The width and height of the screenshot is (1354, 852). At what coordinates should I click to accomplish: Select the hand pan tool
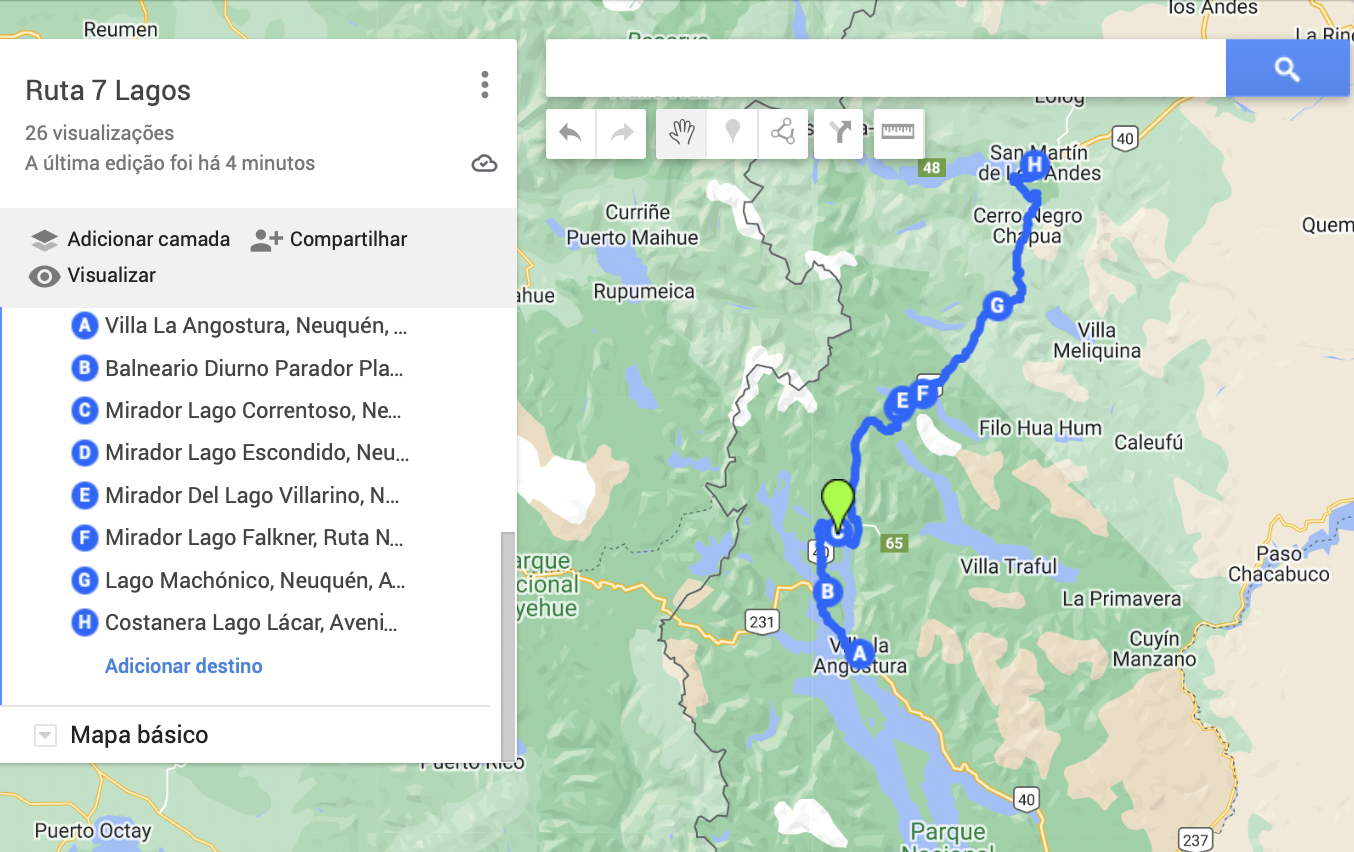tap(682, 133)
